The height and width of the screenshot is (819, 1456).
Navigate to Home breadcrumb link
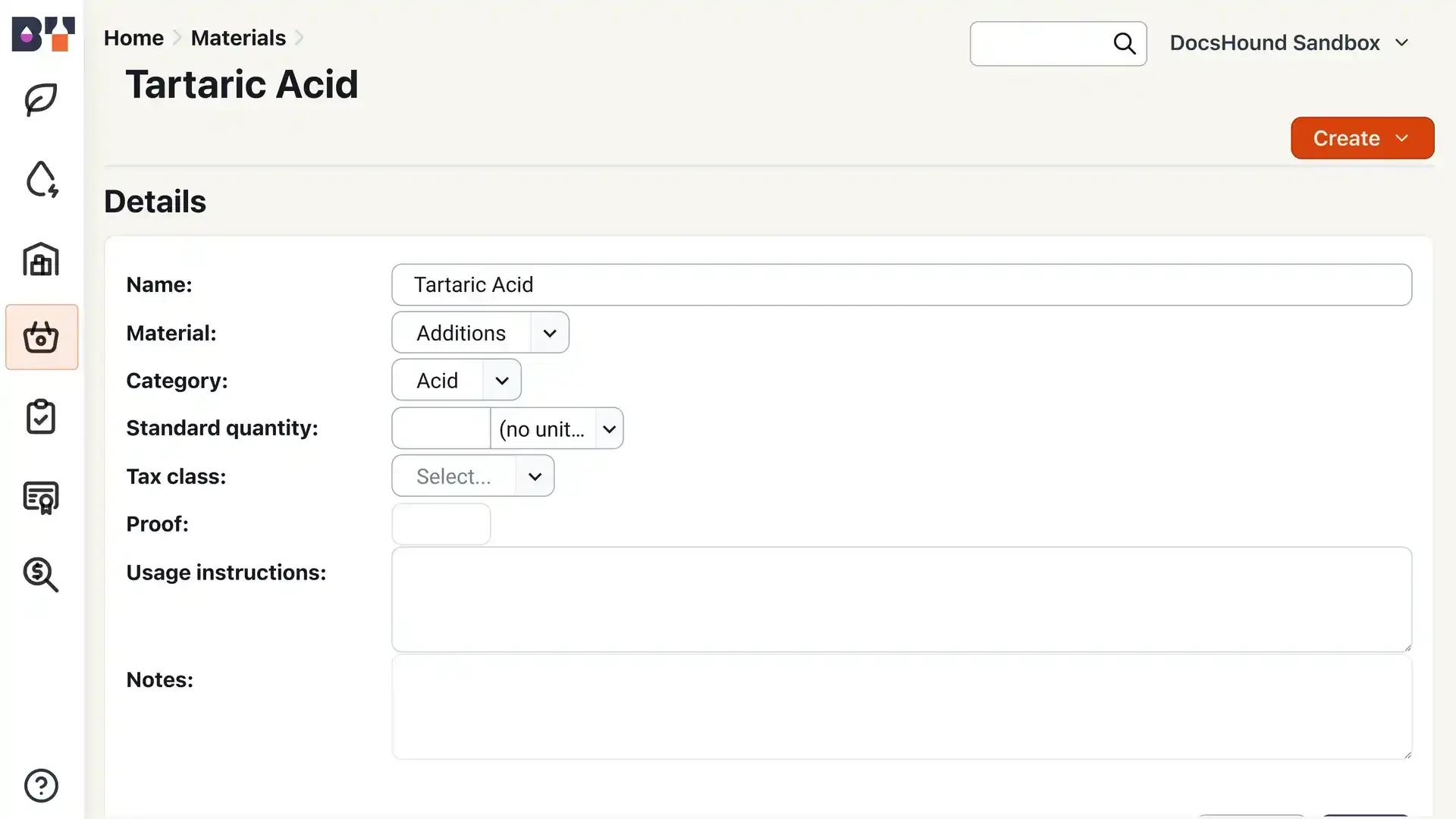pos(134,37)
